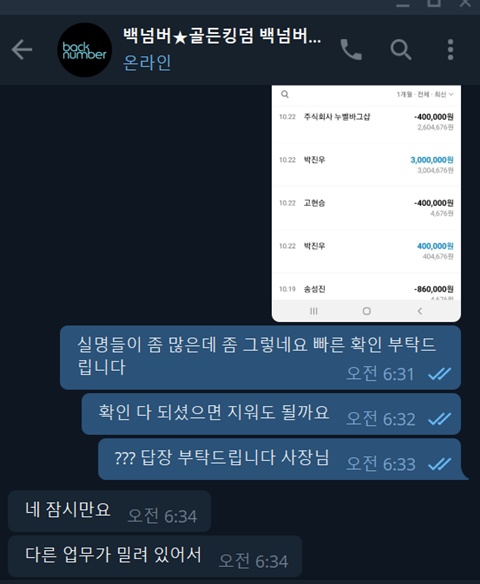Click the 온라인 status text
This screenshot has height=584, width=480.
point(147,62)
